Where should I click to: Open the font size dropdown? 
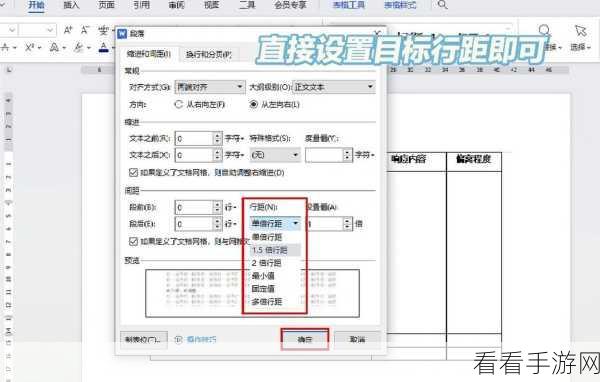click(50, 30)
